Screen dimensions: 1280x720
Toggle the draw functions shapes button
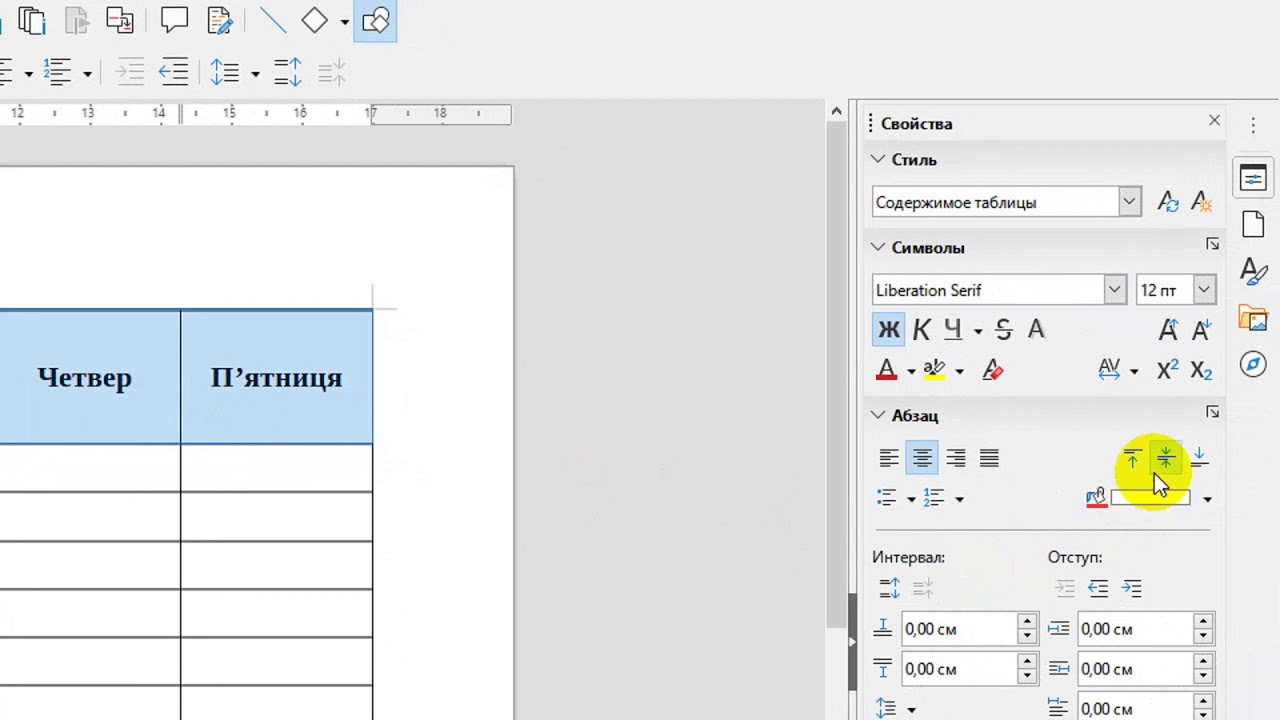click(x=376, y=20)
